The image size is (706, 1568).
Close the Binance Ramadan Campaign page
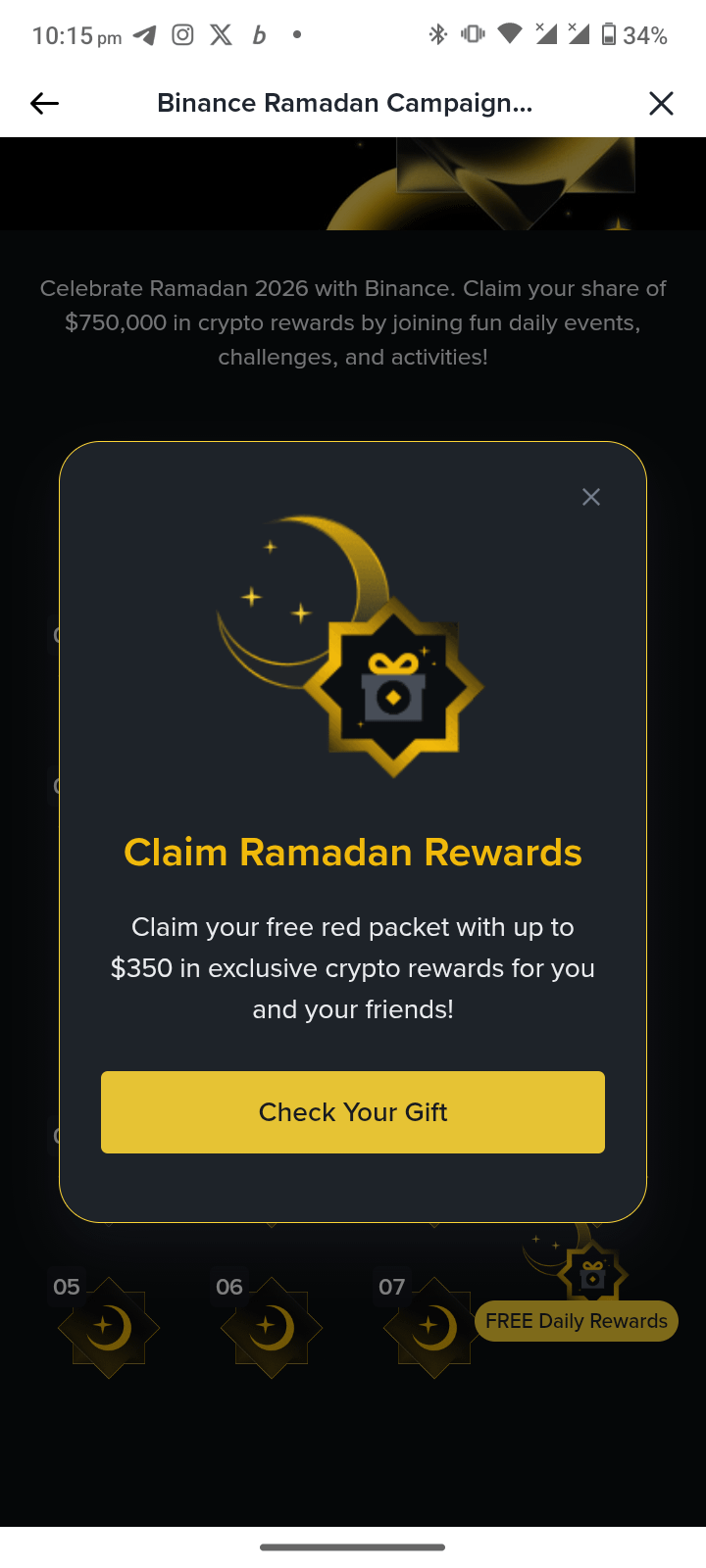[661, 103]
